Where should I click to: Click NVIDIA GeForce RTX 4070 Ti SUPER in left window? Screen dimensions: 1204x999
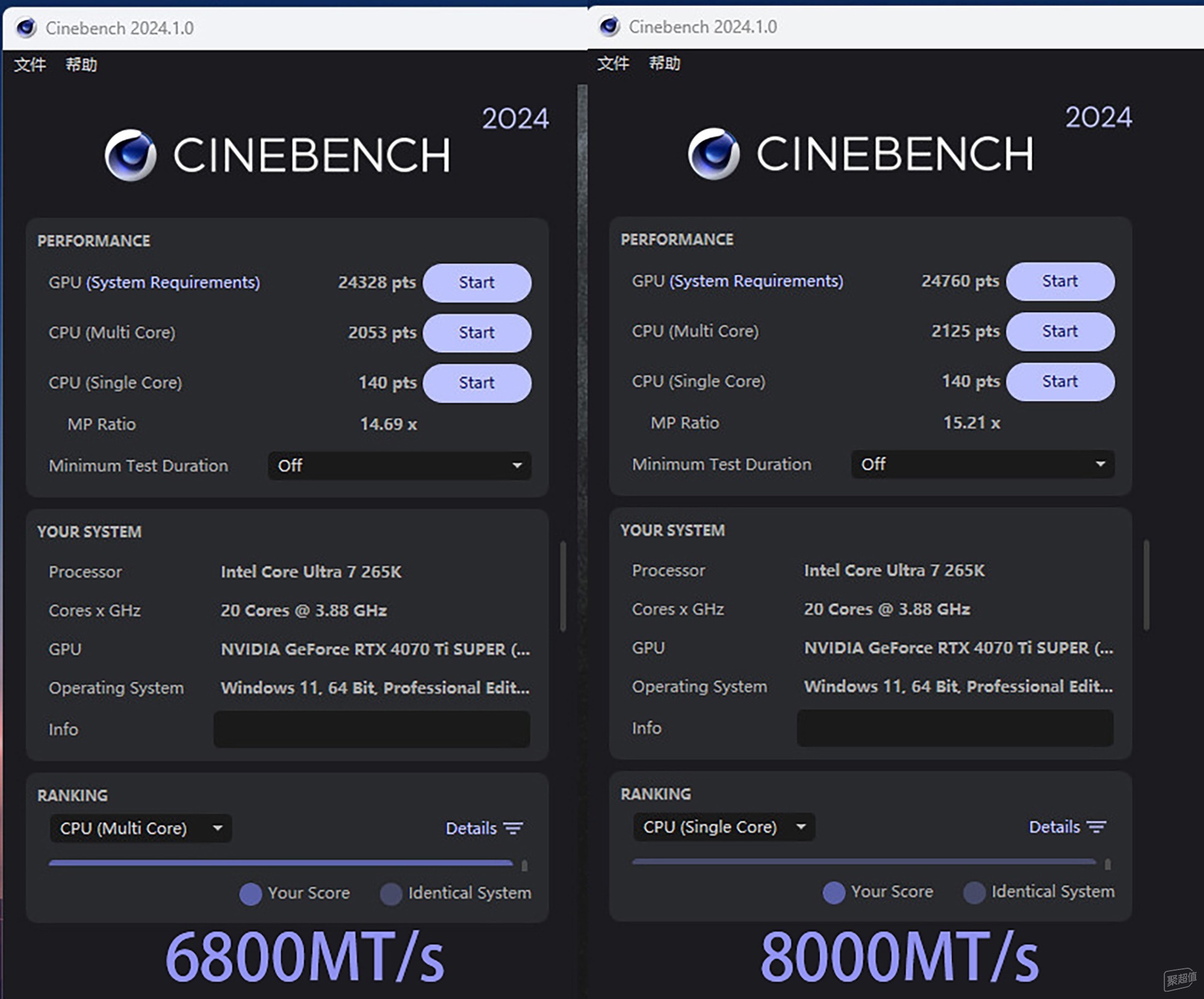tap(375, 650)
